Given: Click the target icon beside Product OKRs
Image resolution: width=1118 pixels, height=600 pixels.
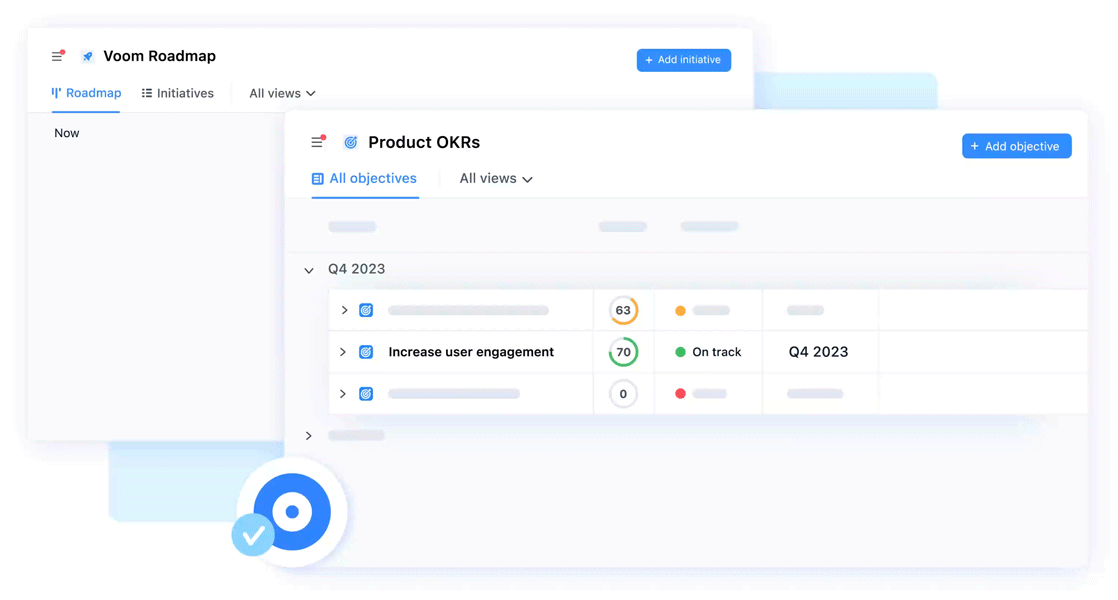Looking at the screenshot, I should click(351, 143).
